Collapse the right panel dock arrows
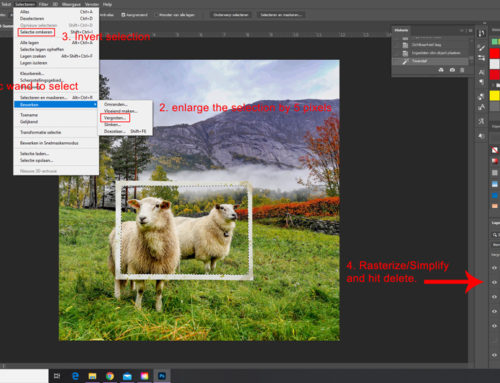Screen dimensions: 500x383 tap(484, 23)
